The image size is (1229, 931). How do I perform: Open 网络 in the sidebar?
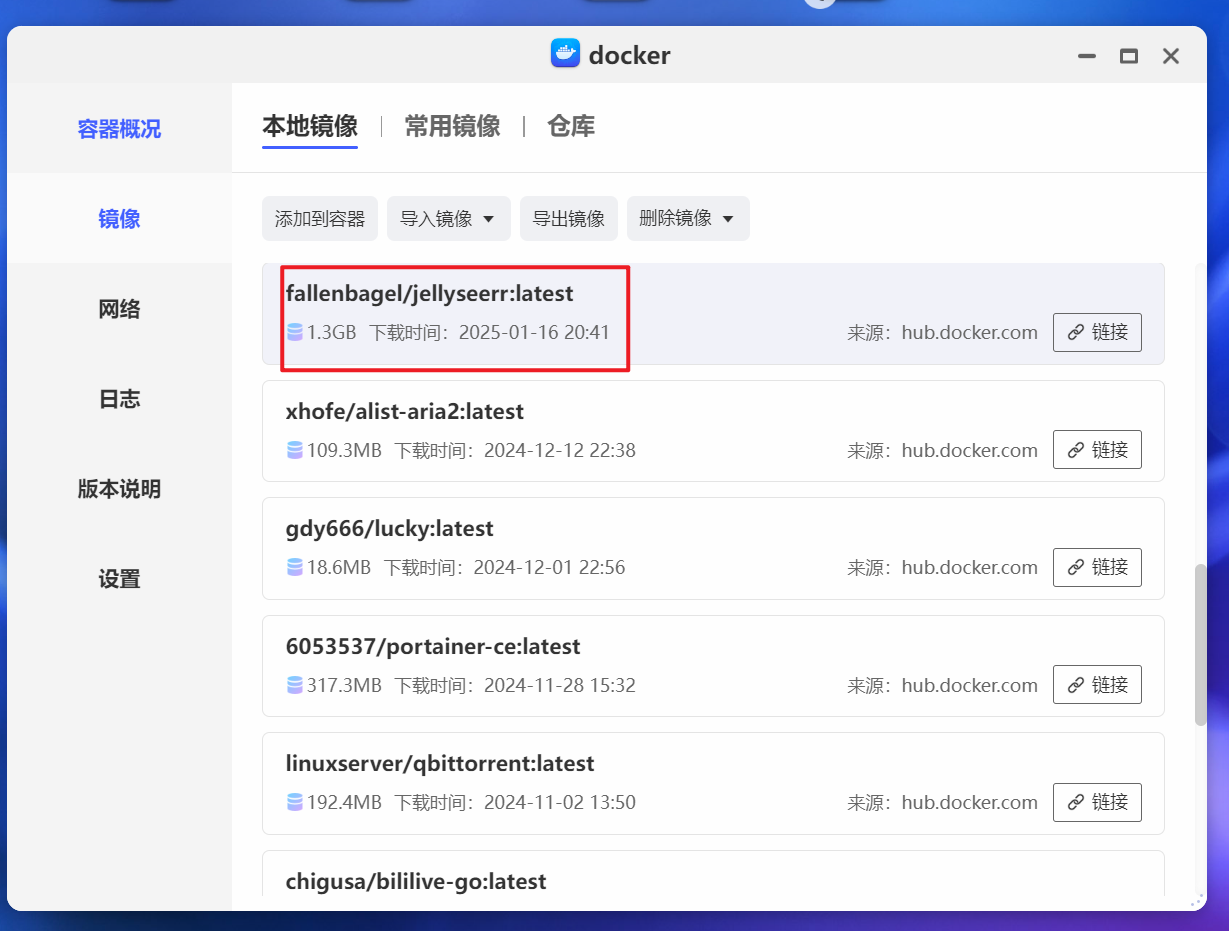(x=119, y=309)
